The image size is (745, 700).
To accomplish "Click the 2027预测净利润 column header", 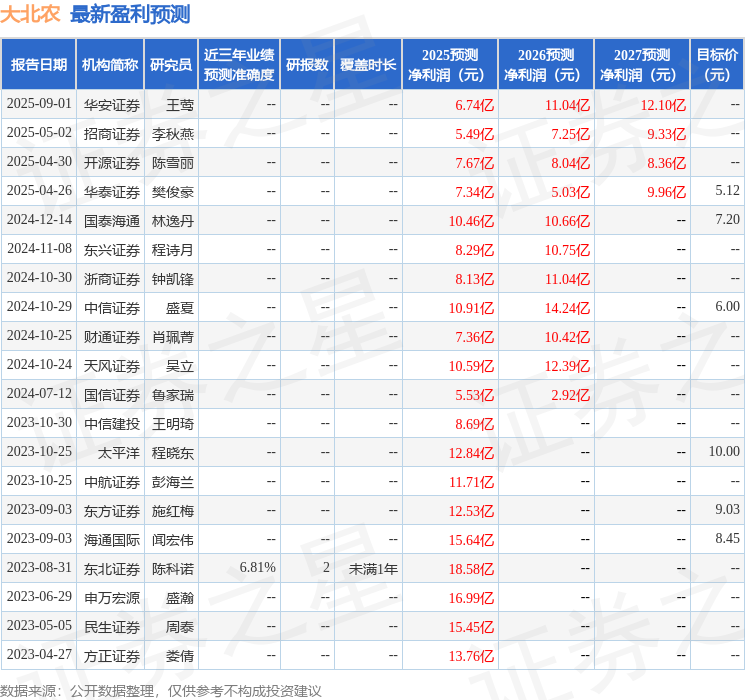I will click(x=641, y=64).
